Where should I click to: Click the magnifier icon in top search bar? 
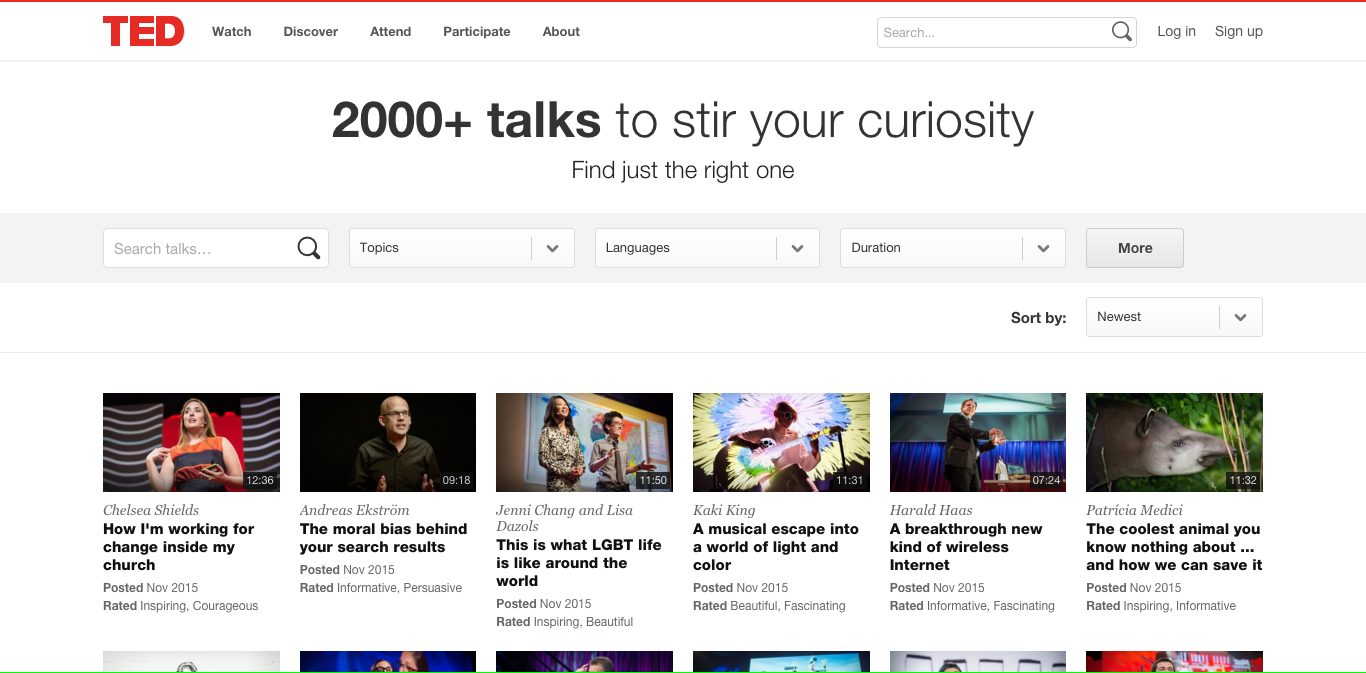click(x=1121, y=32)
